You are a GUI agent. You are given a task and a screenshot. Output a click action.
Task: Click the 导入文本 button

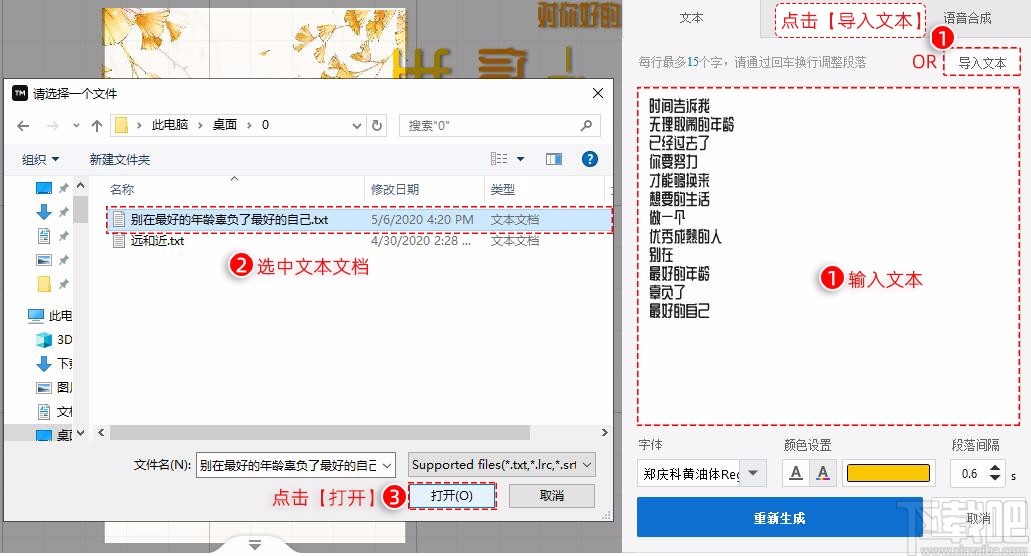pos(982,63)
